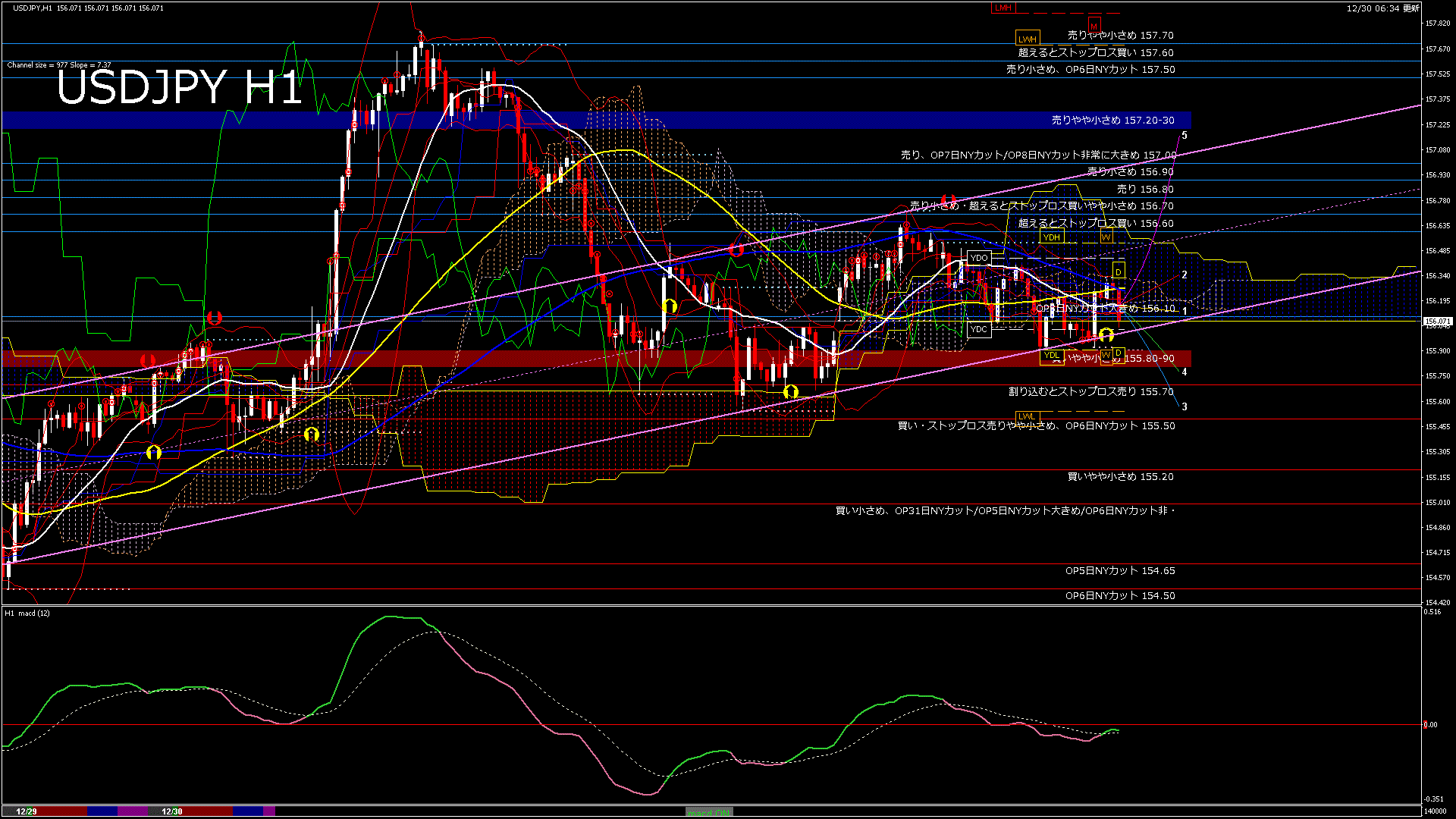1456x819 pixels.
Task: Click the current price tag 156.071 on the axis
Action: [1437, 322]
